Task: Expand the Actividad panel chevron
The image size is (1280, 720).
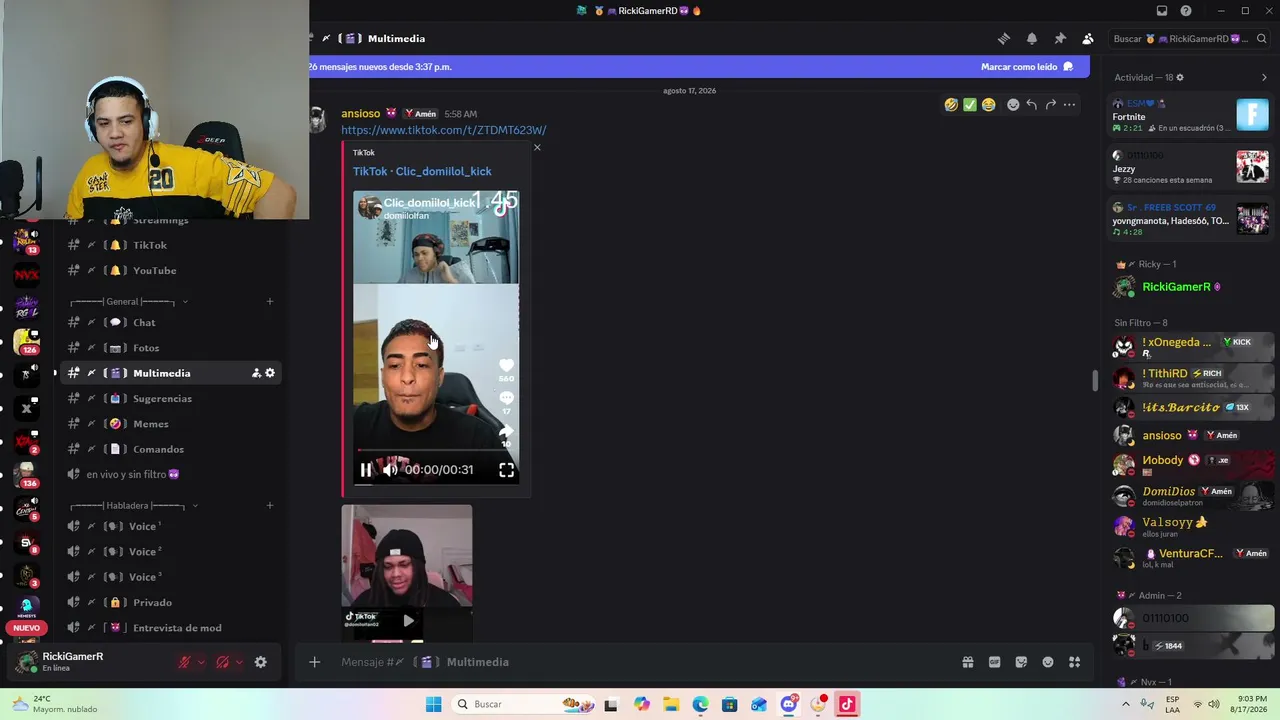Action: point(1264,78)
